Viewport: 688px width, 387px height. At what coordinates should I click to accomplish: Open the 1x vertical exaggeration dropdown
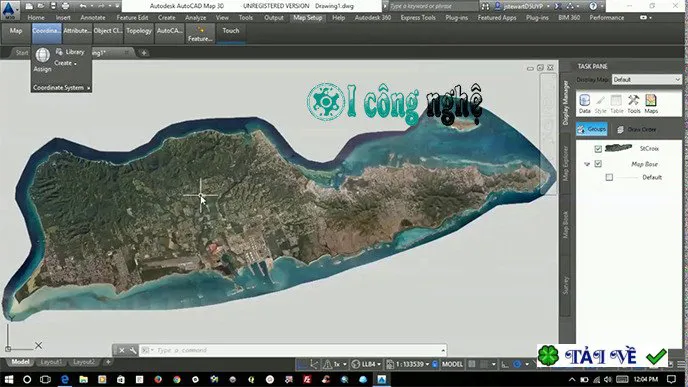pyautogui.click(x=345, y=364)
